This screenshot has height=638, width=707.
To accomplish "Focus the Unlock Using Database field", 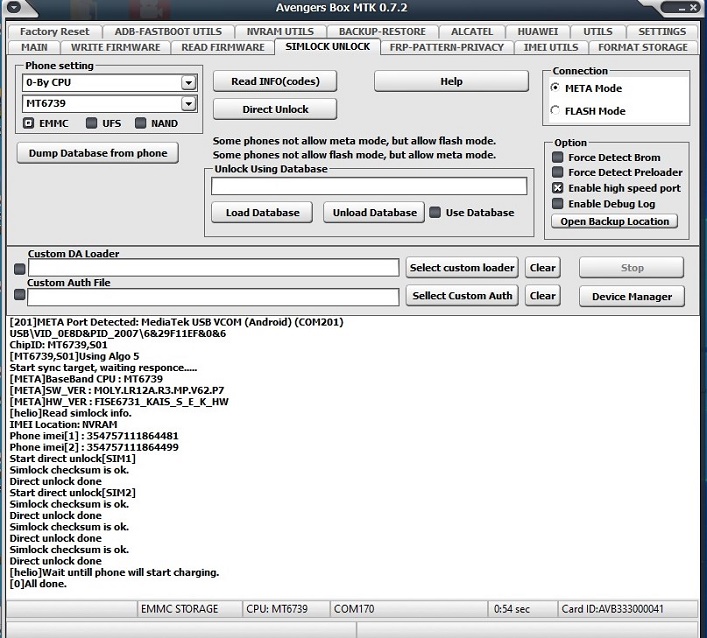I will [369, 186].
